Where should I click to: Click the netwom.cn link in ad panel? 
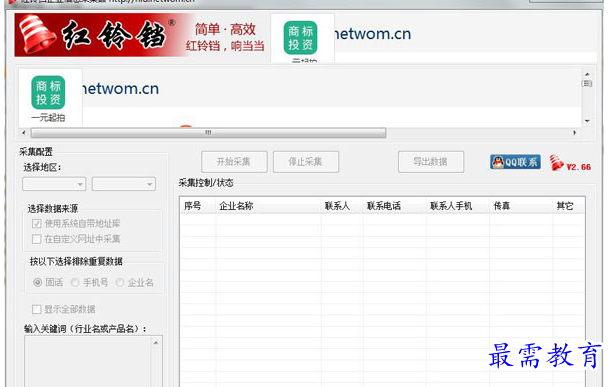point(121,89)
